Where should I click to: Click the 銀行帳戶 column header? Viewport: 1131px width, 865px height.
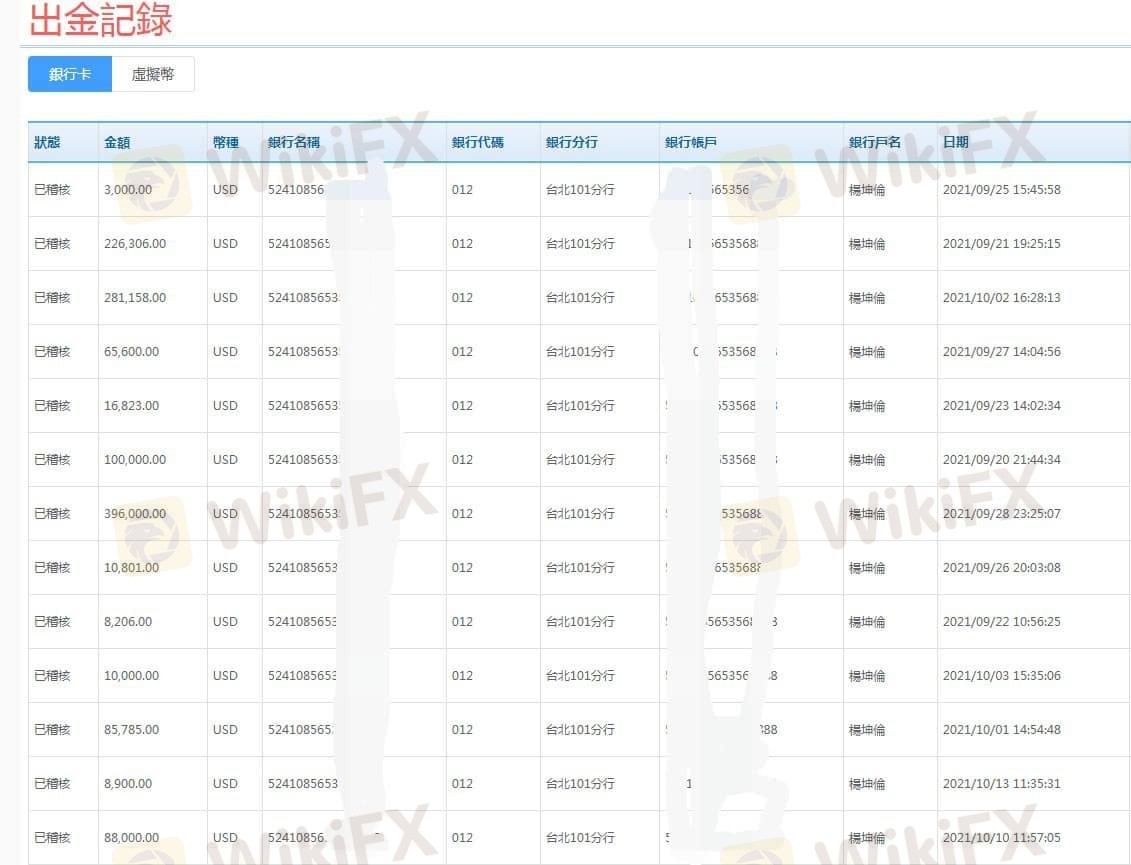point(691,142)
